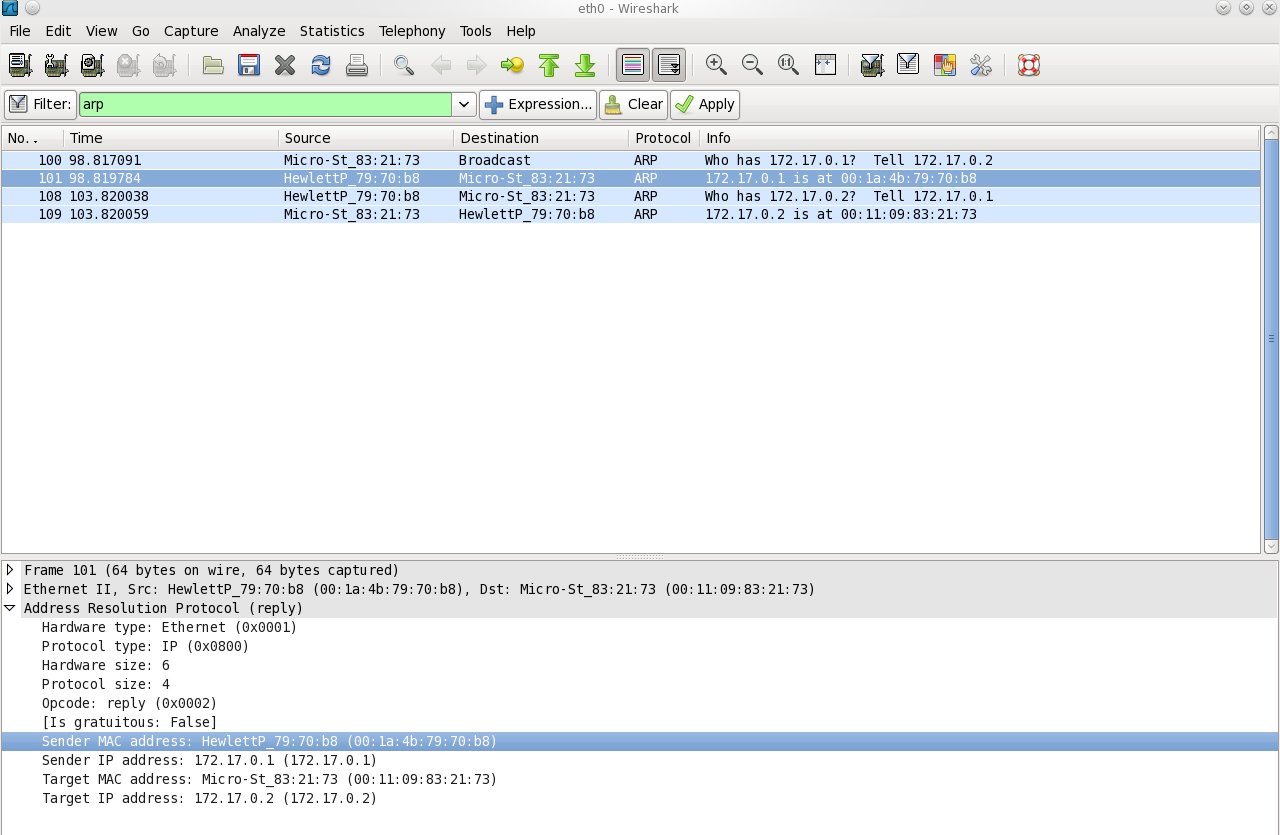Open help lifebuoy icon
This screenshot has height=835, width=1280.
coord(1028,66)
